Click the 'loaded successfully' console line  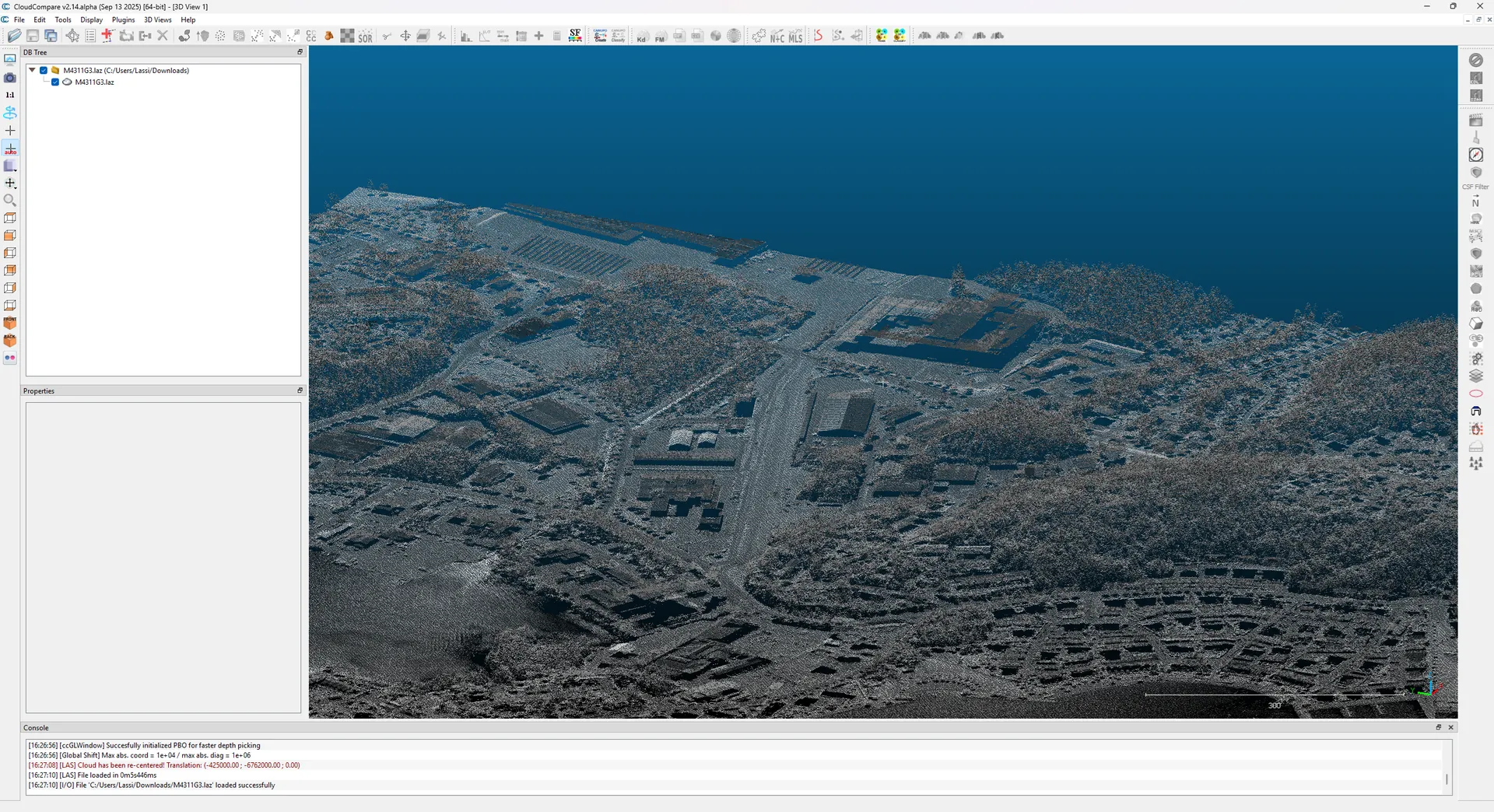[152, 785]
